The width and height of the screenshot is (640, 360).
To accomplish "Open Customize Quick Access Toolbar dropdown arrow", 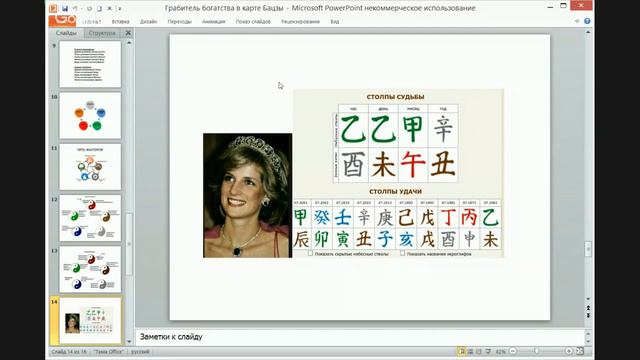I will pos(120,8).
